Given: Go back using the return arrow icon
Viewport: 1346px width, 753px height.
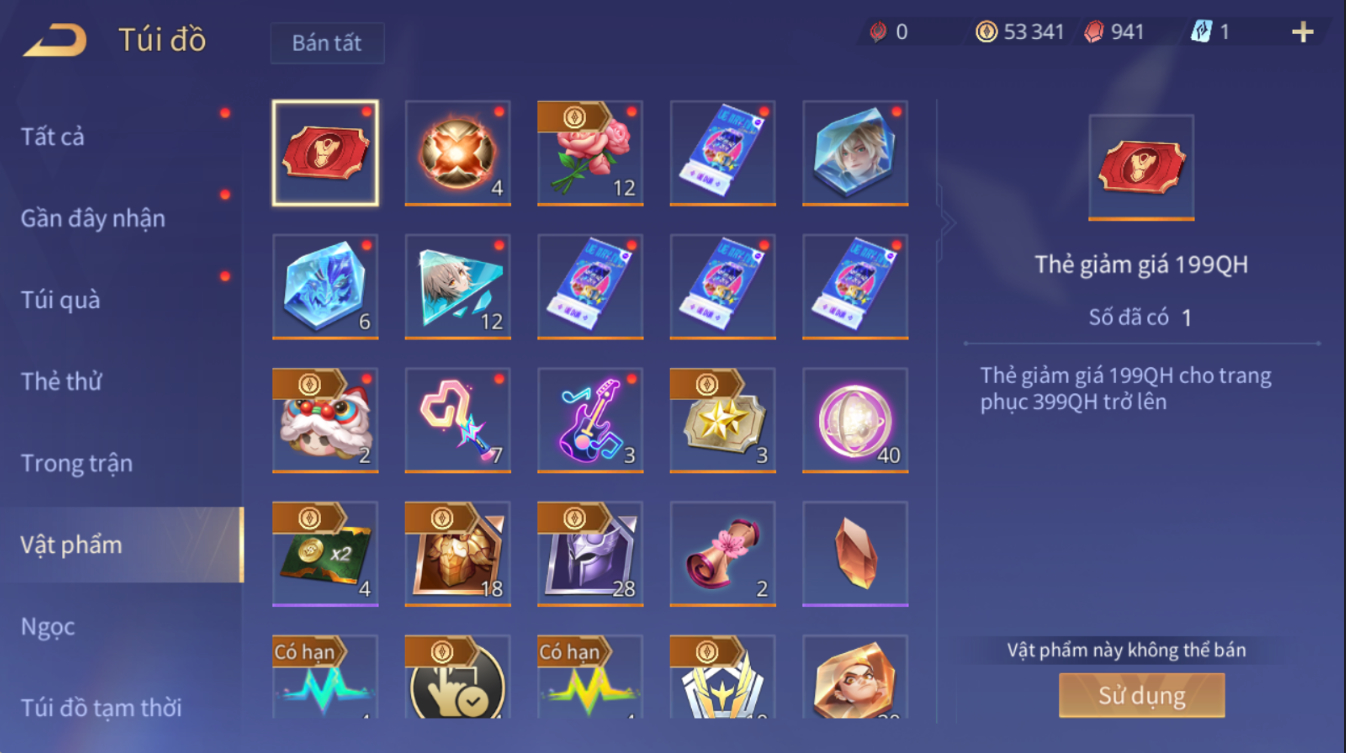Looking at the screenshot, I should (55, 40).
